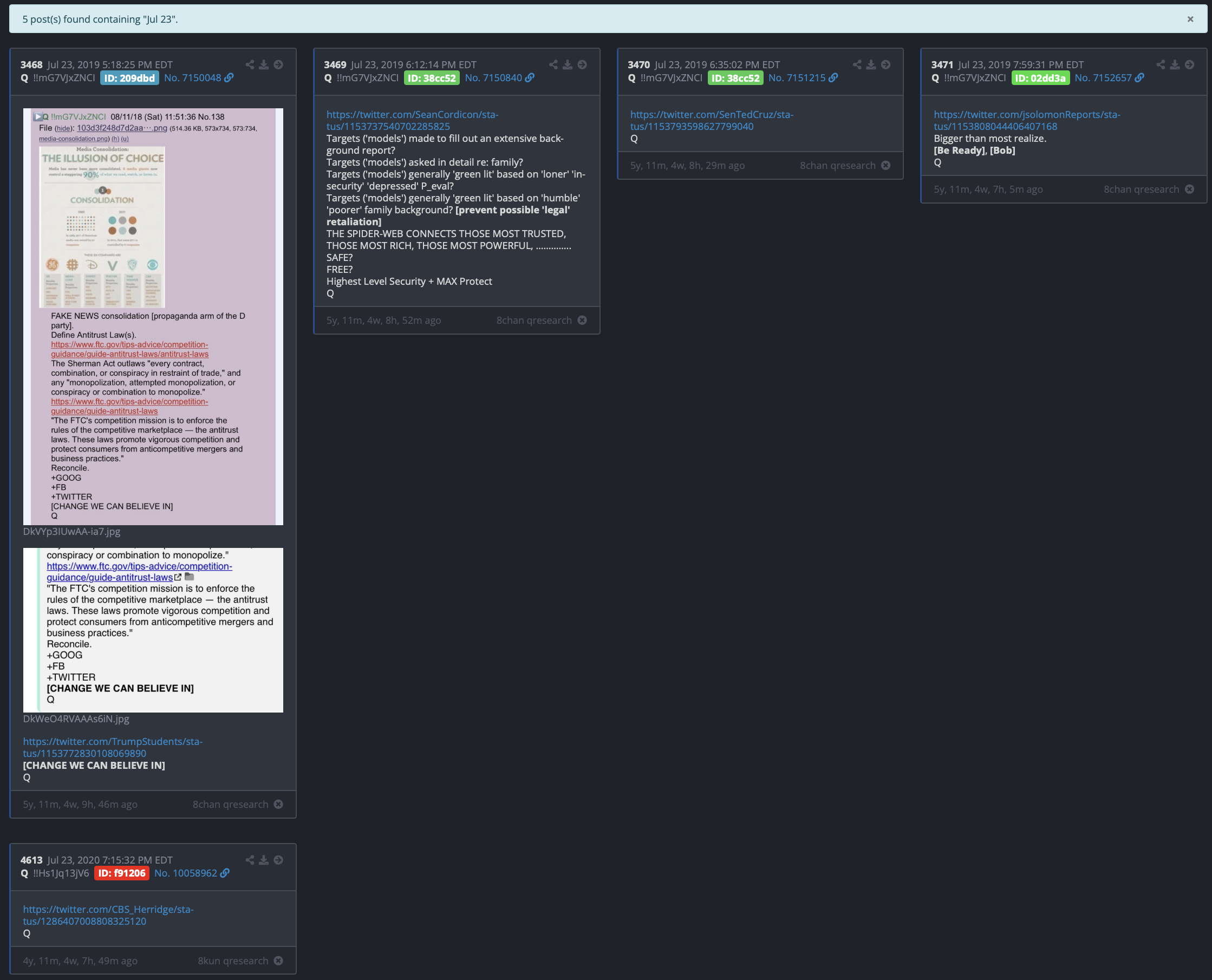Click timestamp Jul 23, 2019 5:18:25 PM EDT
Image resolution: width=1212 pixels, height=980 pixels.
click(x=110, y=65)
